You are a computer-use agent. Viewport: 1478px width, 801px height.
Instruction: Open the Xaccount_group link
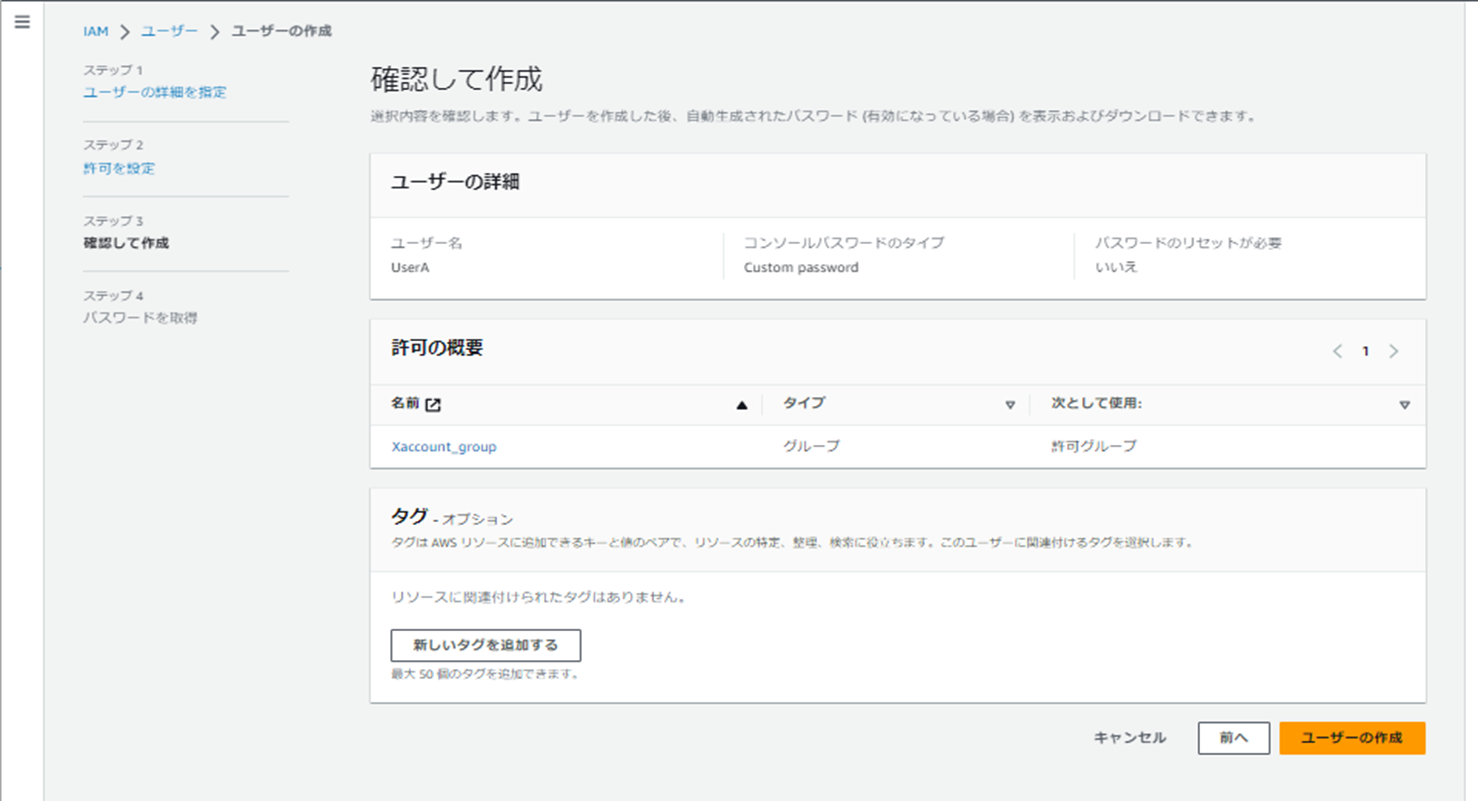tap(444, 447)
